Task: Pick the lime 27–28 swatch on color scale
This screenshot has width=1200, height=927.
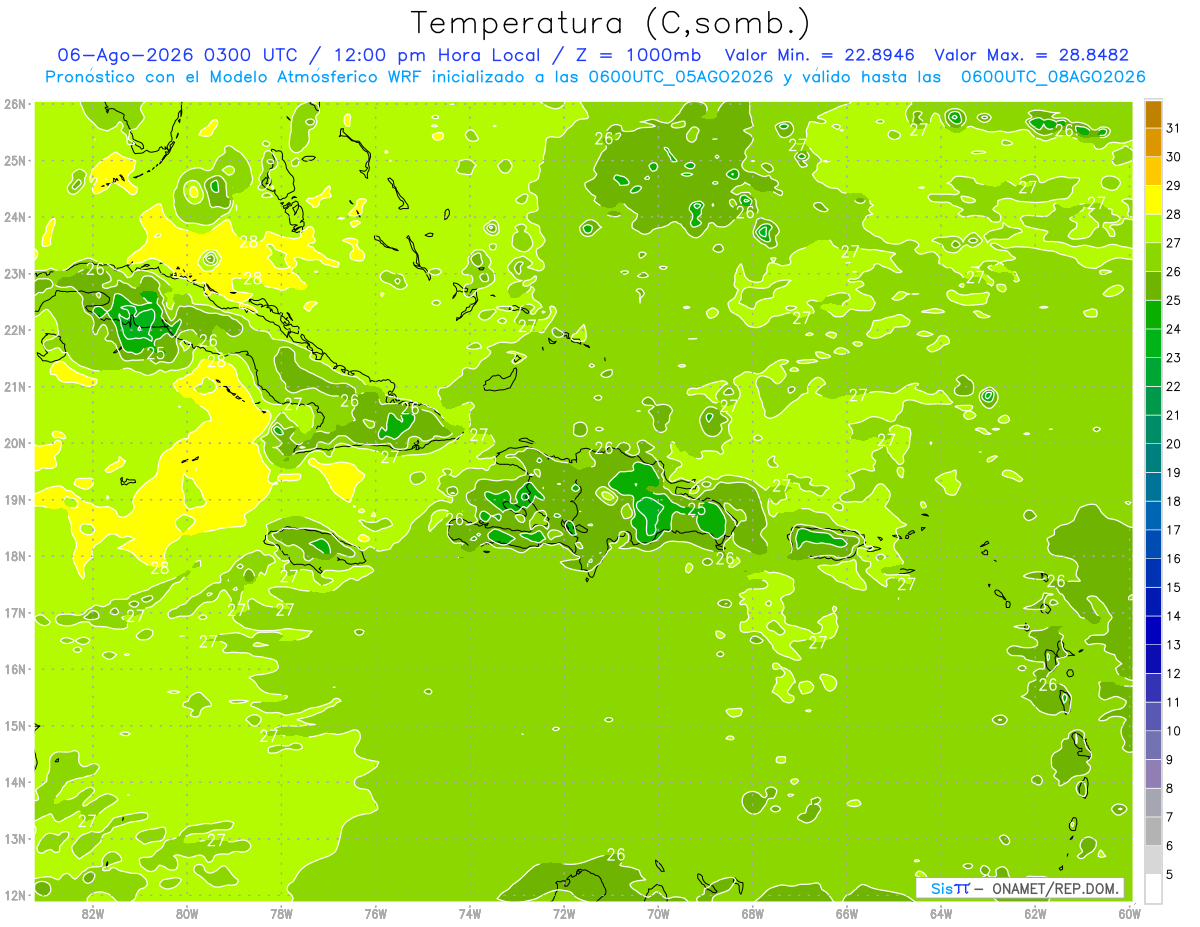Action: 1153,229
